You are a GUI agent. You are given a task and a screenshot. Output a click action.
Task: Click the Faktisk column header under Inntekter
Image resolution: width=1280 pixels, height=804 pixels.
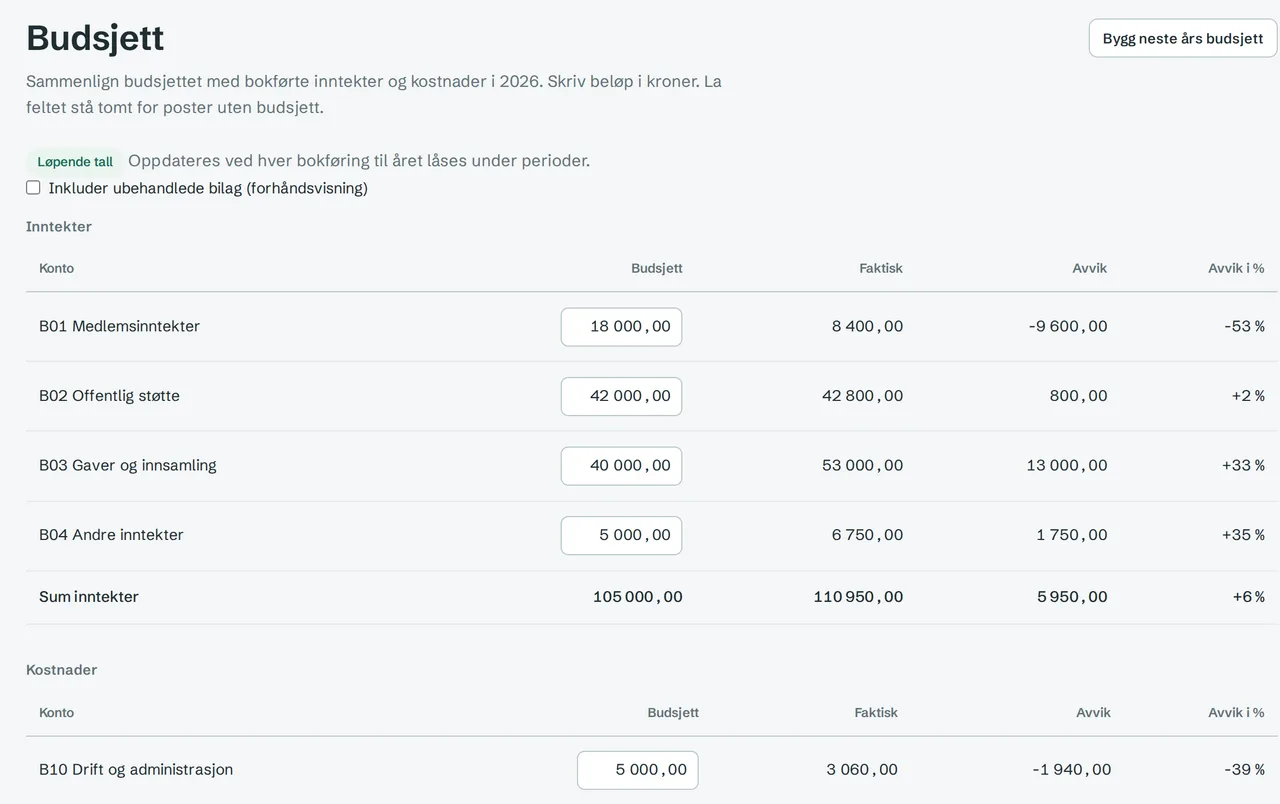[x=881, y=268]
